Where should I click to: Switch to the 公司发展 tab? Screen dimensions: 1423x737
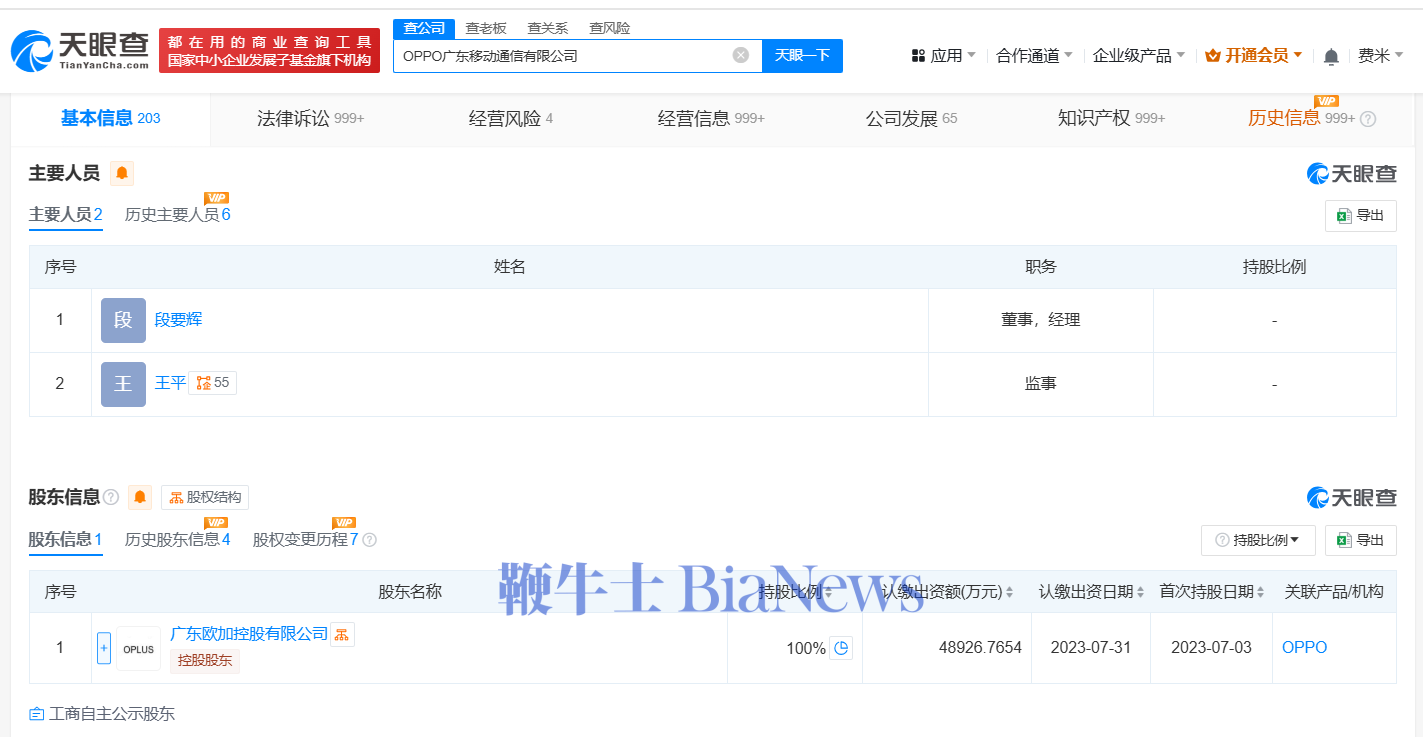[x=911, y=119]
